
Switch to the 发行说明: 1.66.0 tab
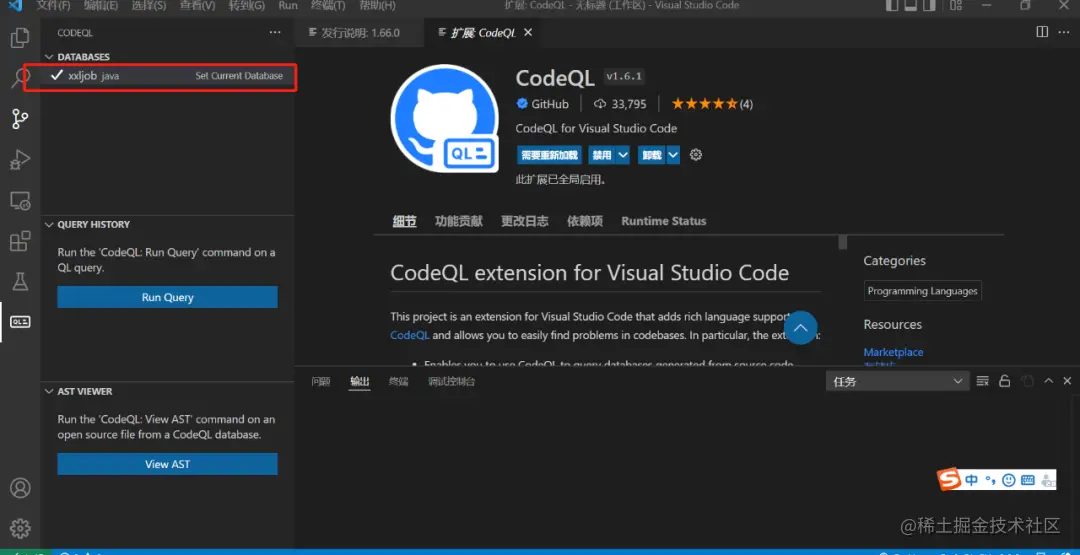360,32
